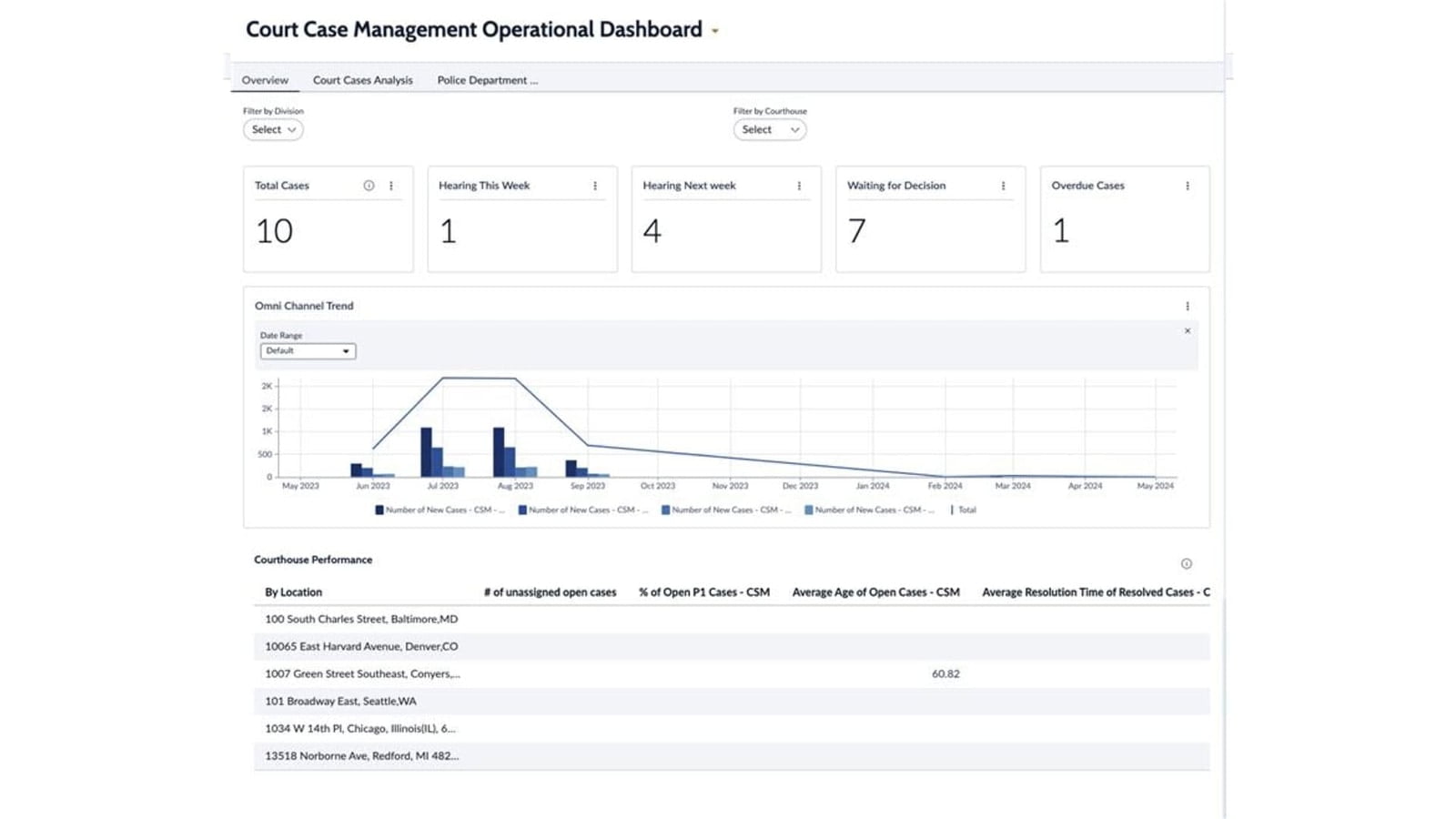Select the 10065 East Harvard Avenue, Denver row

732,646
